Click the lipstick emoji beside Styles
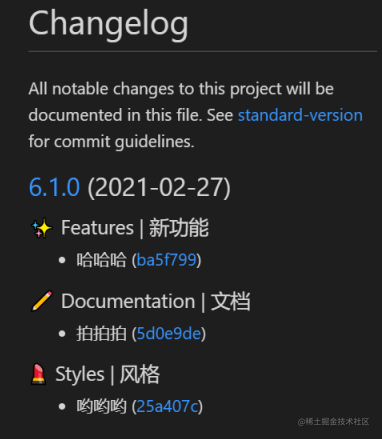 coord(38,375)
